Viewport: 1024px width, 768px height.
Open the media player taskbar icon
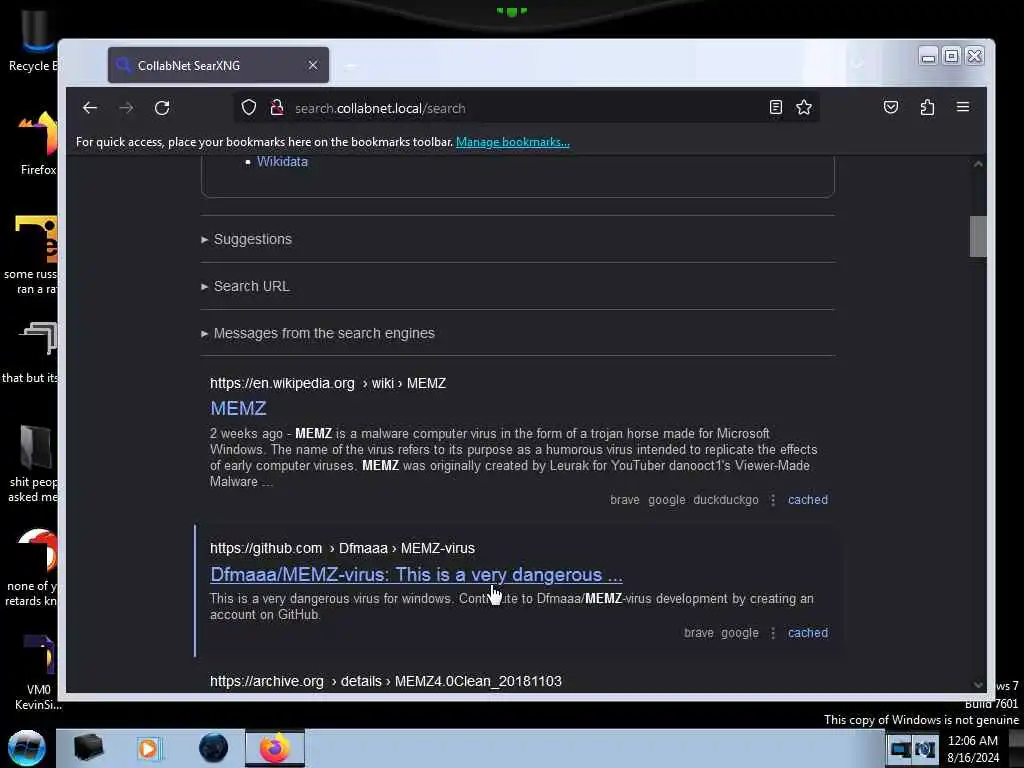point(149,748)
